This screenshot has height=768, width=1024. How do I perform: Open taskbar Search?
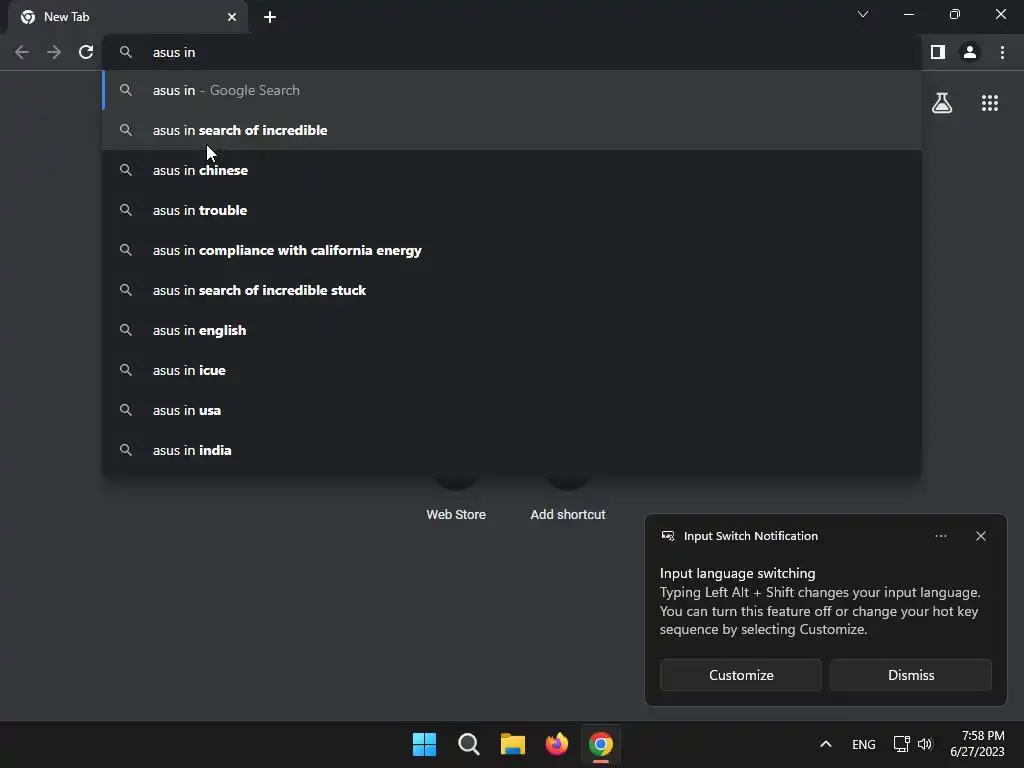pos(468,744)
